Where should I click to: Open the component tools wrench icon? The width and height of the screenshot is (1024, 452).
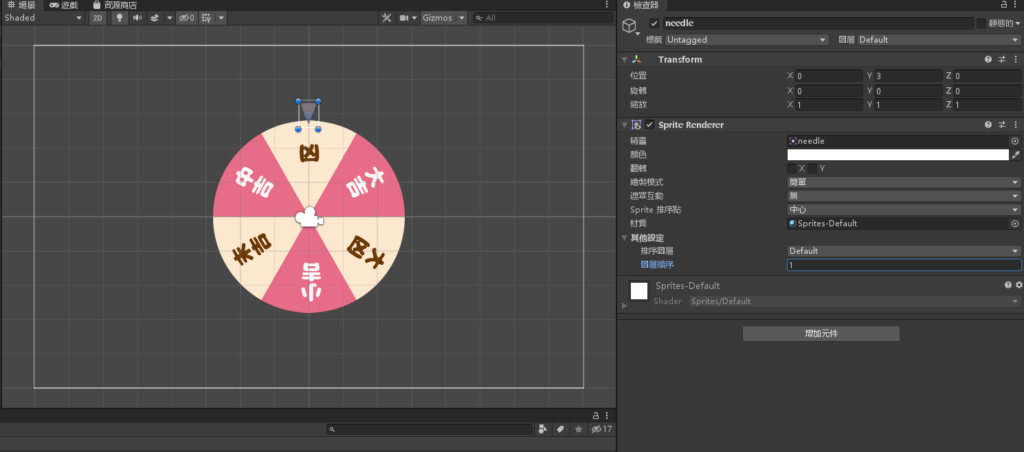click(x=387, y=18)
